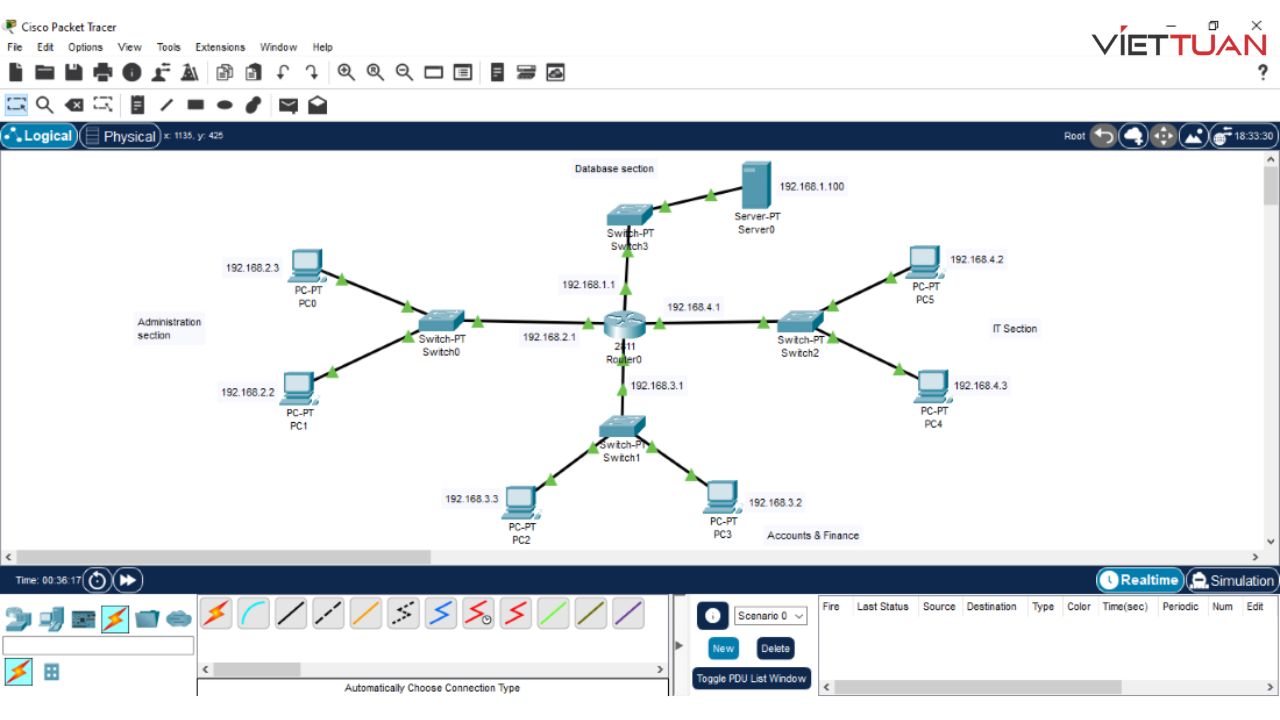This screenshot has height=720, width=1280.
Task: Switch to the Physical workspace view
Action: [x=120, y=136]
